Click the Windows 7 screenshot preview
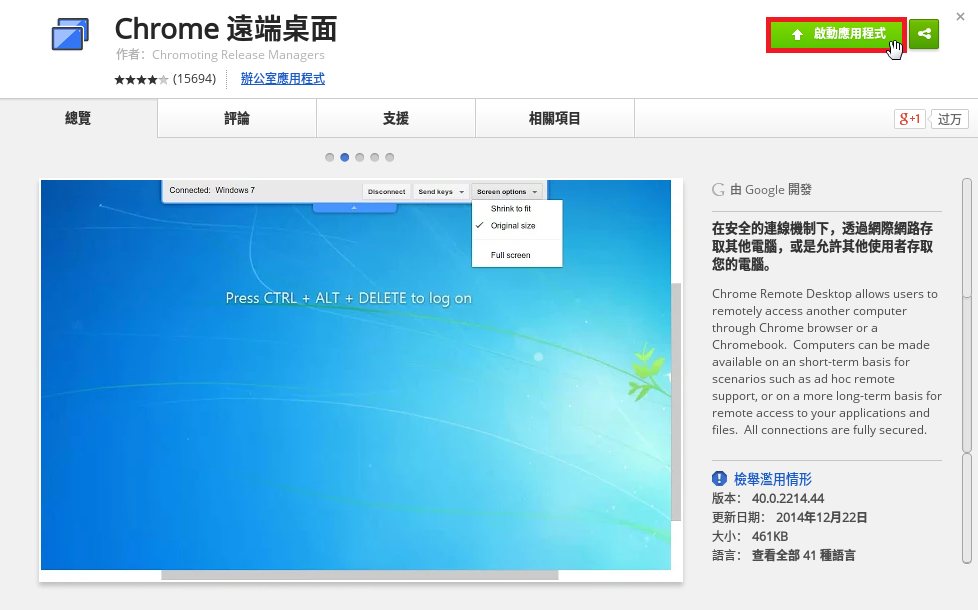 pos(361,380)
